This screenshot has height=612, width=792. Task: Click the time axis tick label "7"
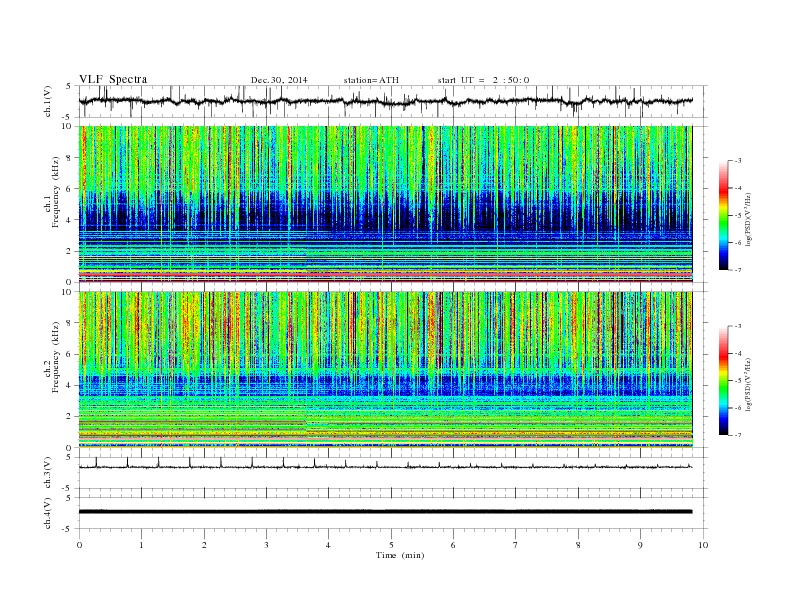pos(516,545)
